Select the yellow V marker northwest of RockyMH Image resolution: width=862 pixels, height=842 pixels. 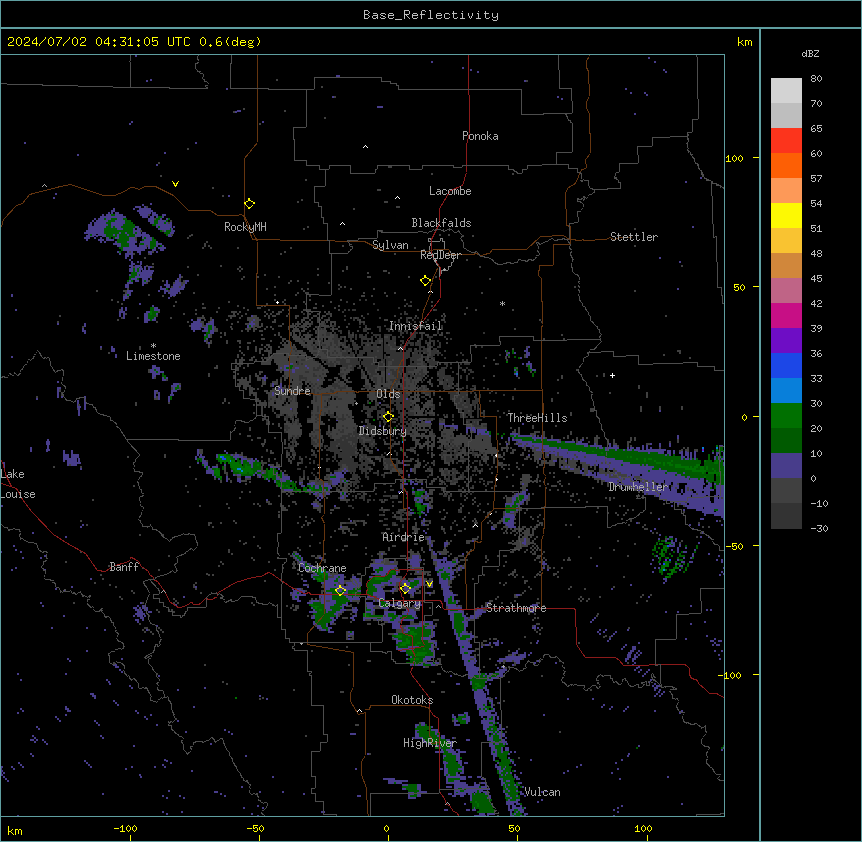point(175,184)
